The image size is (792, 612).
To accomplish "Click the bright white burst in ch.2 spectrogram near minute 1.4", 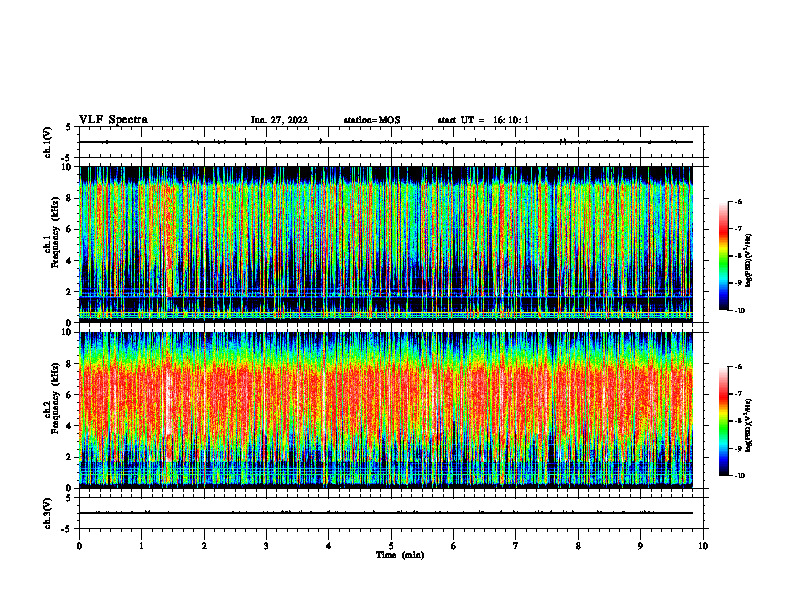I will [x=168, y=401].
